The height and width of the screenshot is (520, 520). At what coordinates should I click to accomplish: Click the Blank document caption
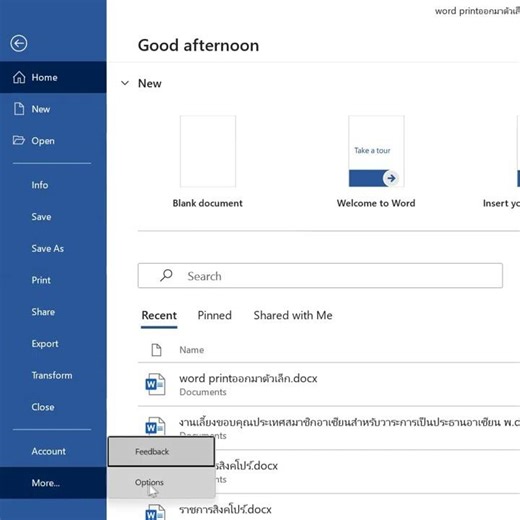coord(207,203)
